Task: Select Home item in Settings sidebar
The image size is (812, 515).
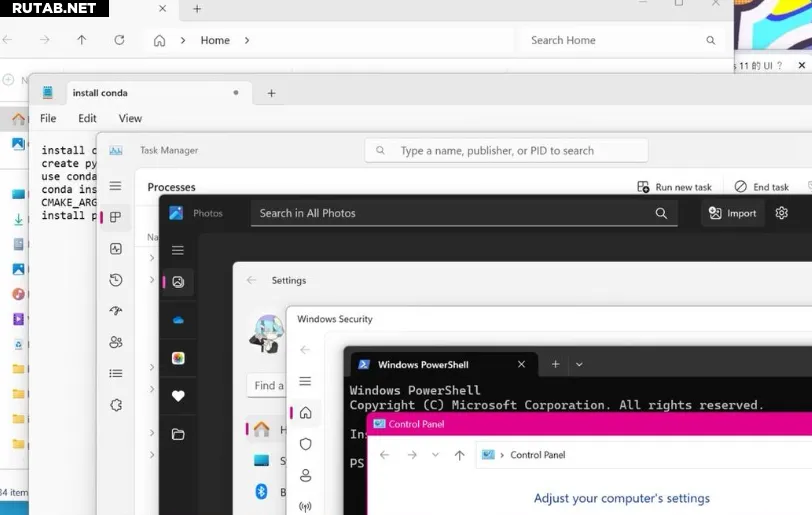Action: [x=266, y=429]
